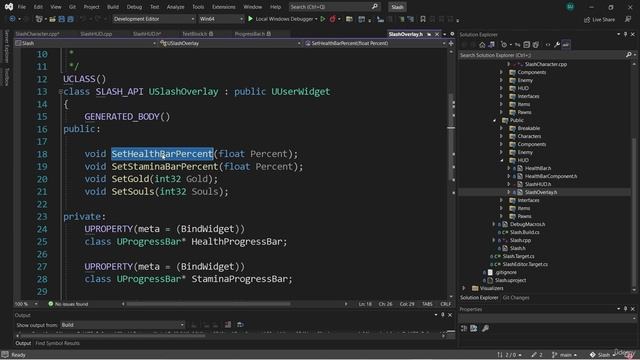Click Property Pages wrench in Properties panel
The width and height of the screenshot is (640, 360).
click(x=485, y=328)
